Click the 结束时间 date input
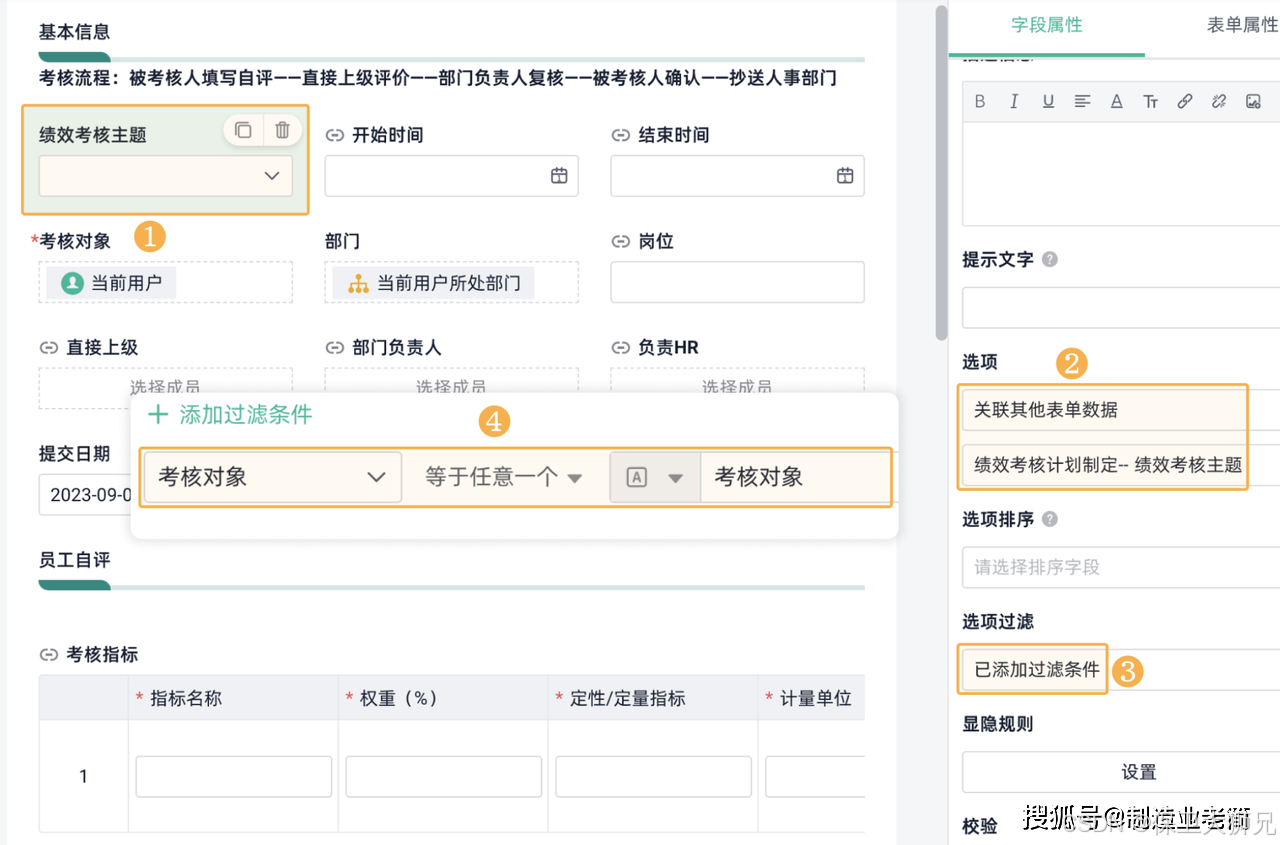The height and width of the screenshot is (845, 1280). coord(737,176)
